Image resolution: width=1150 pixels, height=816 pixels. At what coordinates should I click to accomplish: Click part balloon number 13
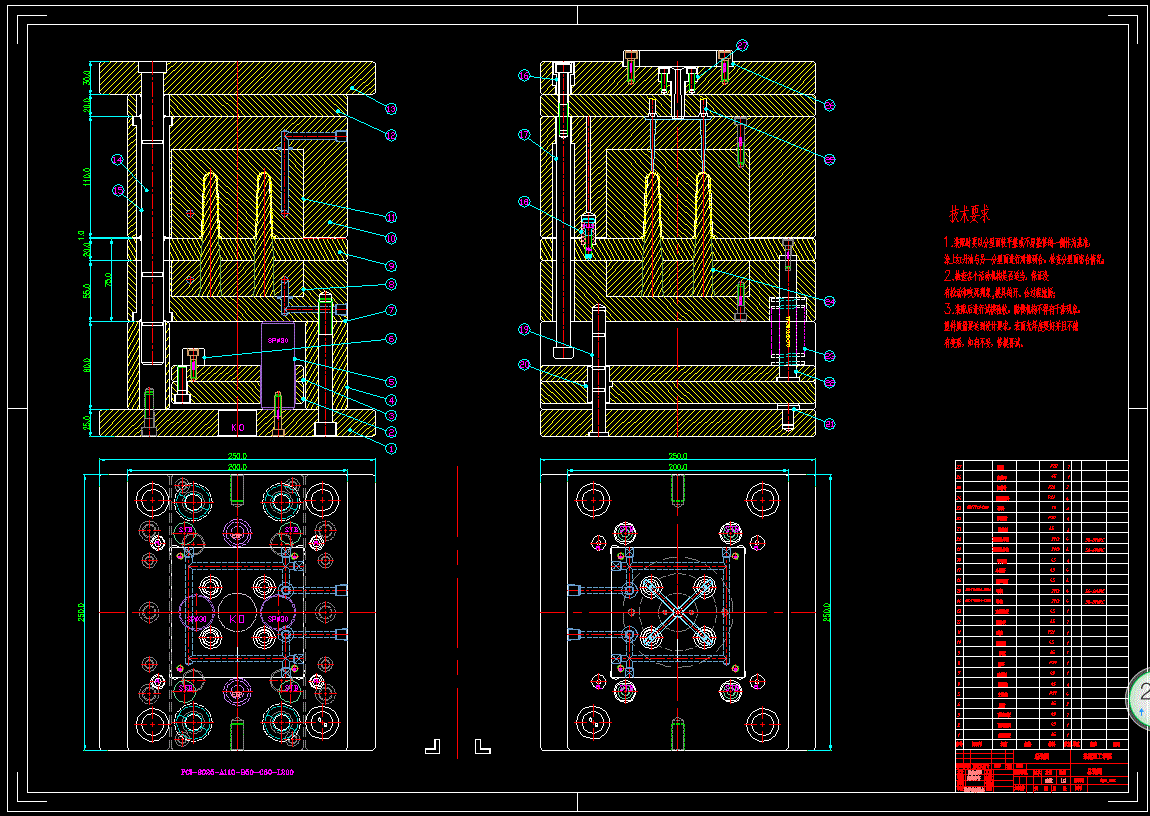click(x=391, y=109)
